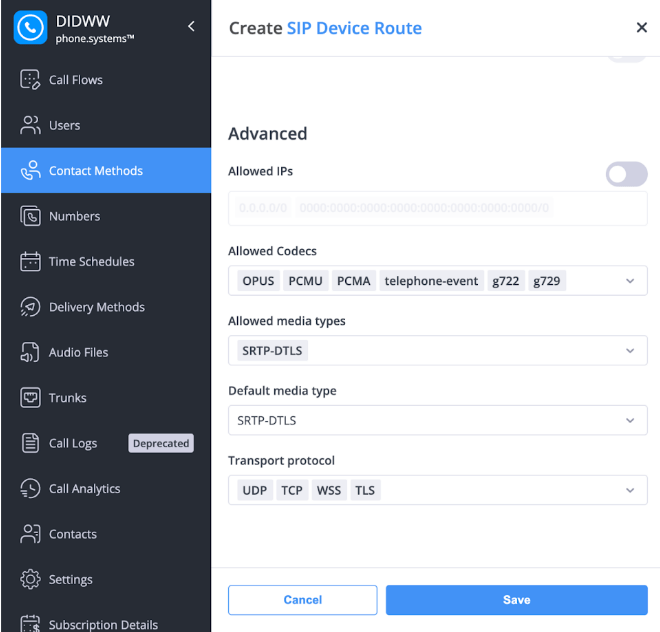
Task: Open the Transport protocol dropdown
Action: (629, 491)
